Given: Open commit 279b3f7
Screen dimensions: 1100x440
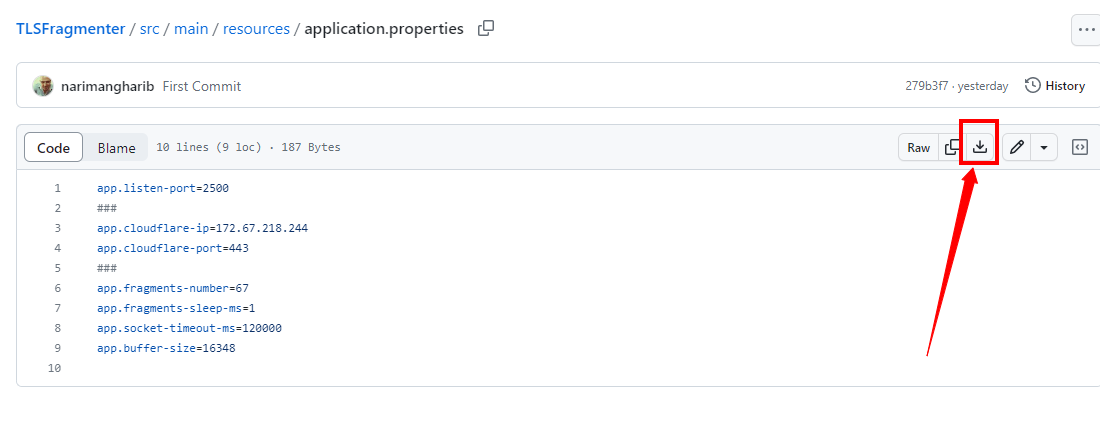Looking at the screenshot, I should [x=926, y=86].
